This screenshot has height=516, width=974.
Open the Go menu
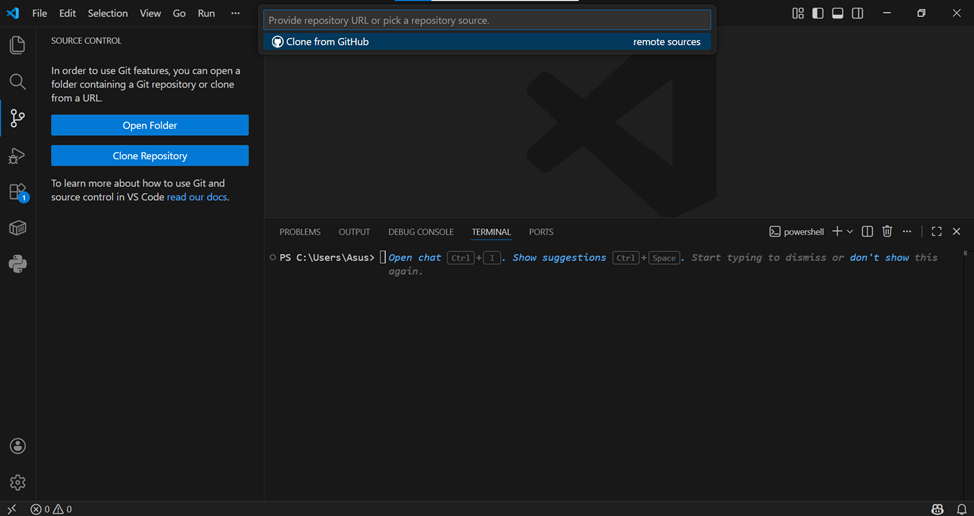pyautogui.click(x=179, y=13)
